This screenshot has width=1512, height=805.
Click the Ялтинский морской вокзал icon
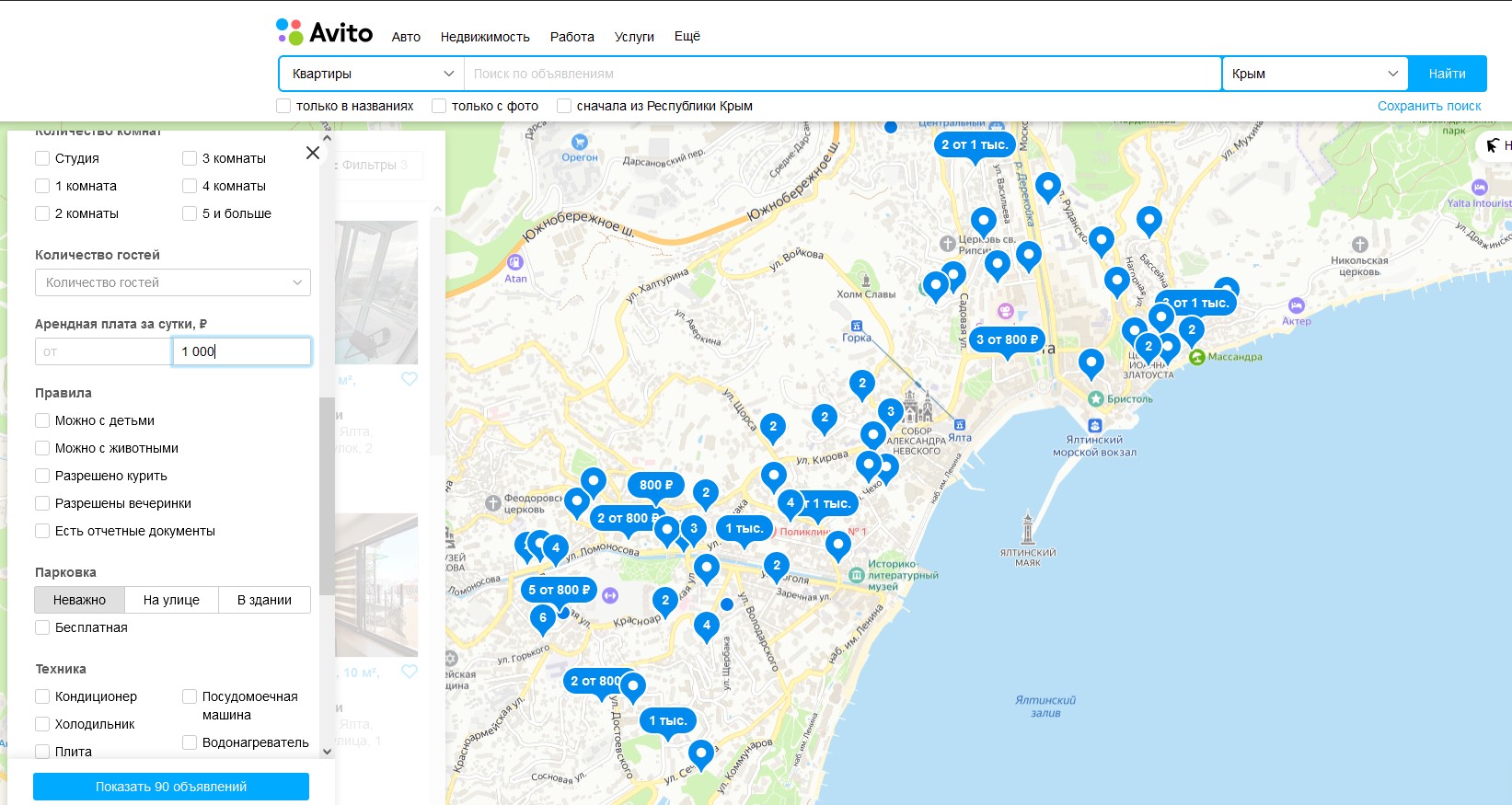pos(1094,426)
